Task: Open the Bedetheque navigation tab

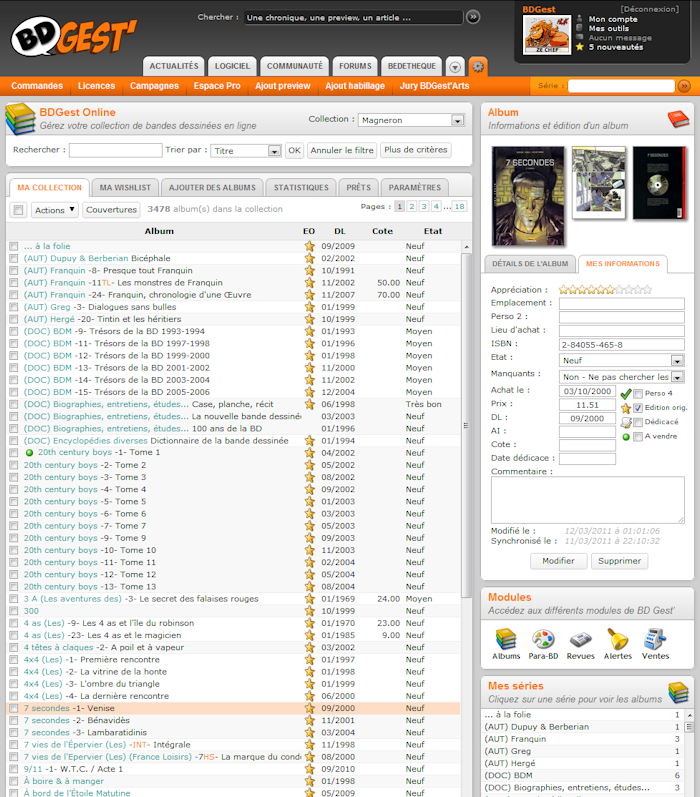Action: [411, 66]
